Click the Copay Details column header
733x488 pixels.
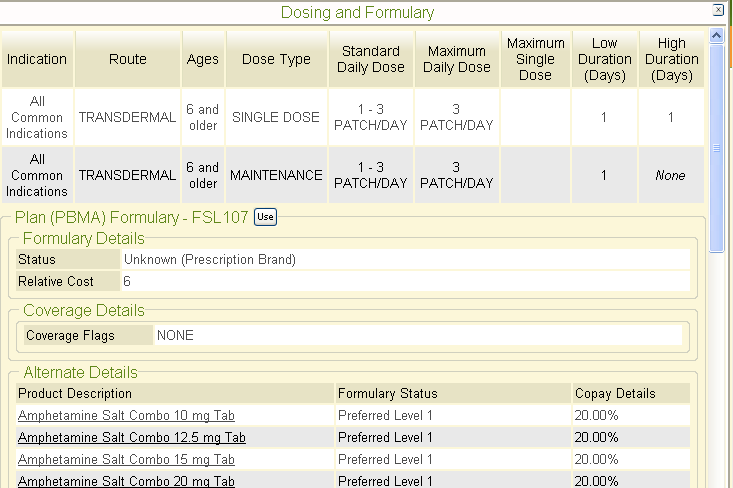615,393
